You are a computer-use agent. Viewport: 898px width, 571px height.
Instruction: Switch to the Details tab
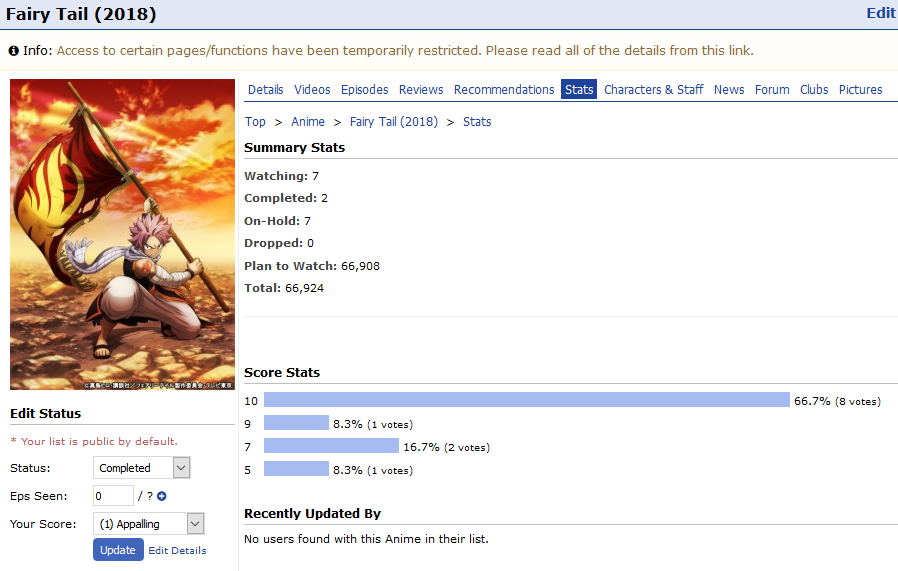pyautogui.click(x=265, y=90)
